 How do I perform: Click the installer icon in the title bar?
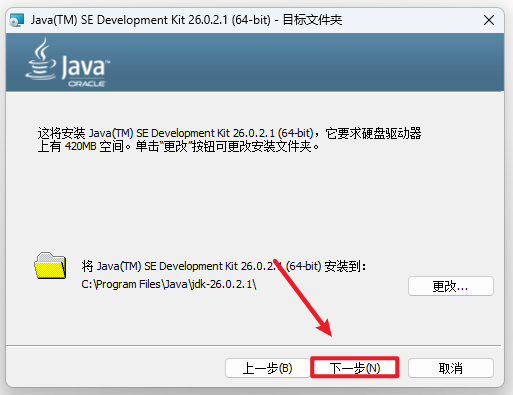point(17,20)
